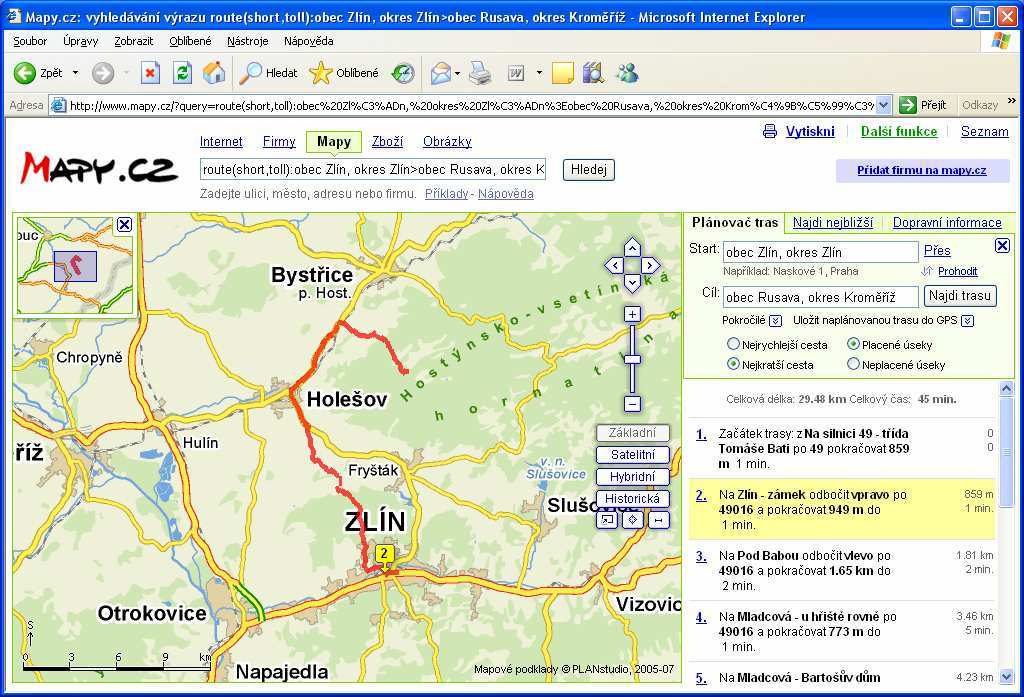Pan the map up with arrow
1024x697 pixels.
[x=632, y=248]
